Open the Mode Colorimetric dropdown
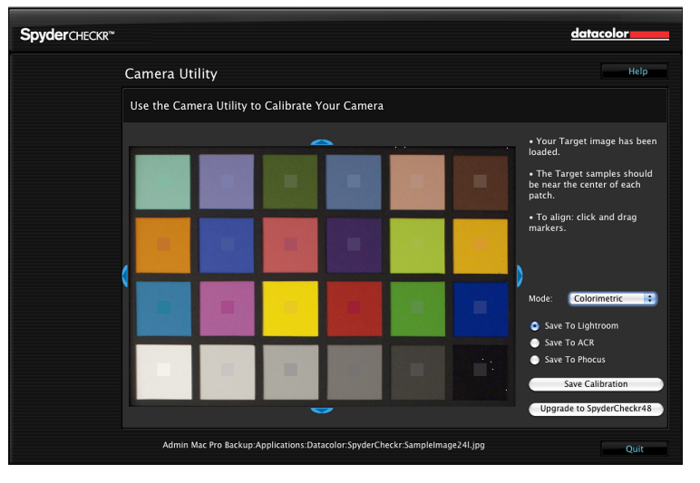This screenshot has height=483, width=700. point(612,299)
